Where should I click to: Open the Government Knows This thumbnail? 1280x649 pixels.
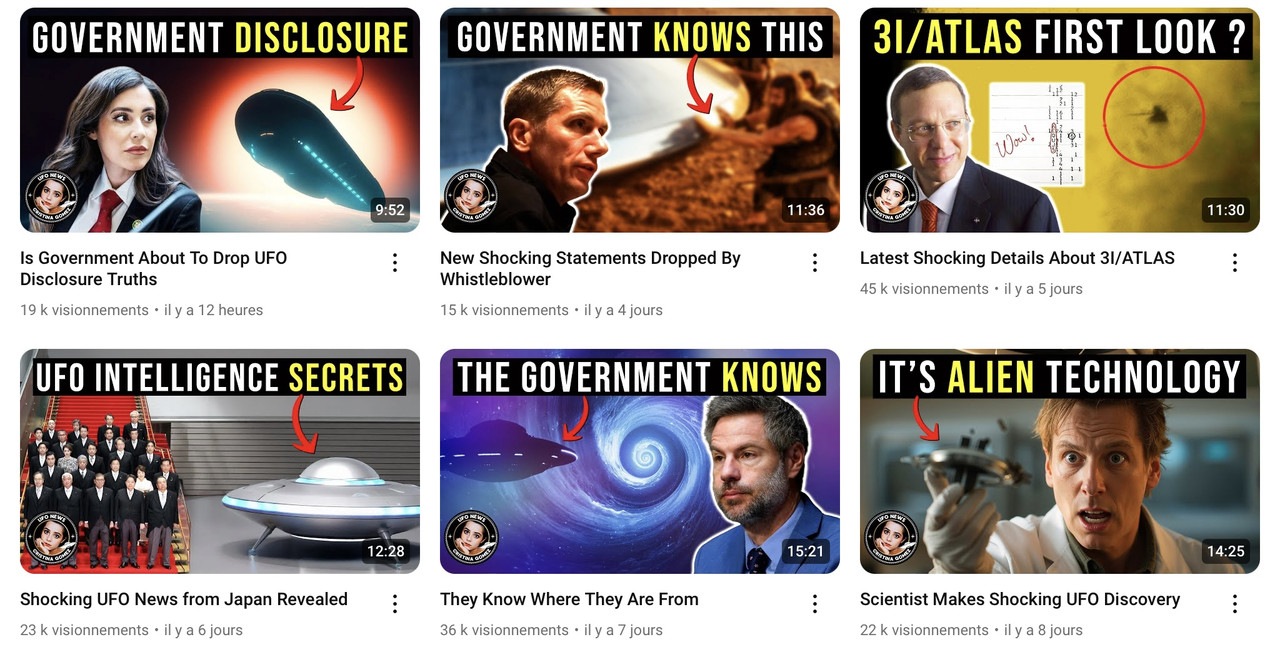640,120
